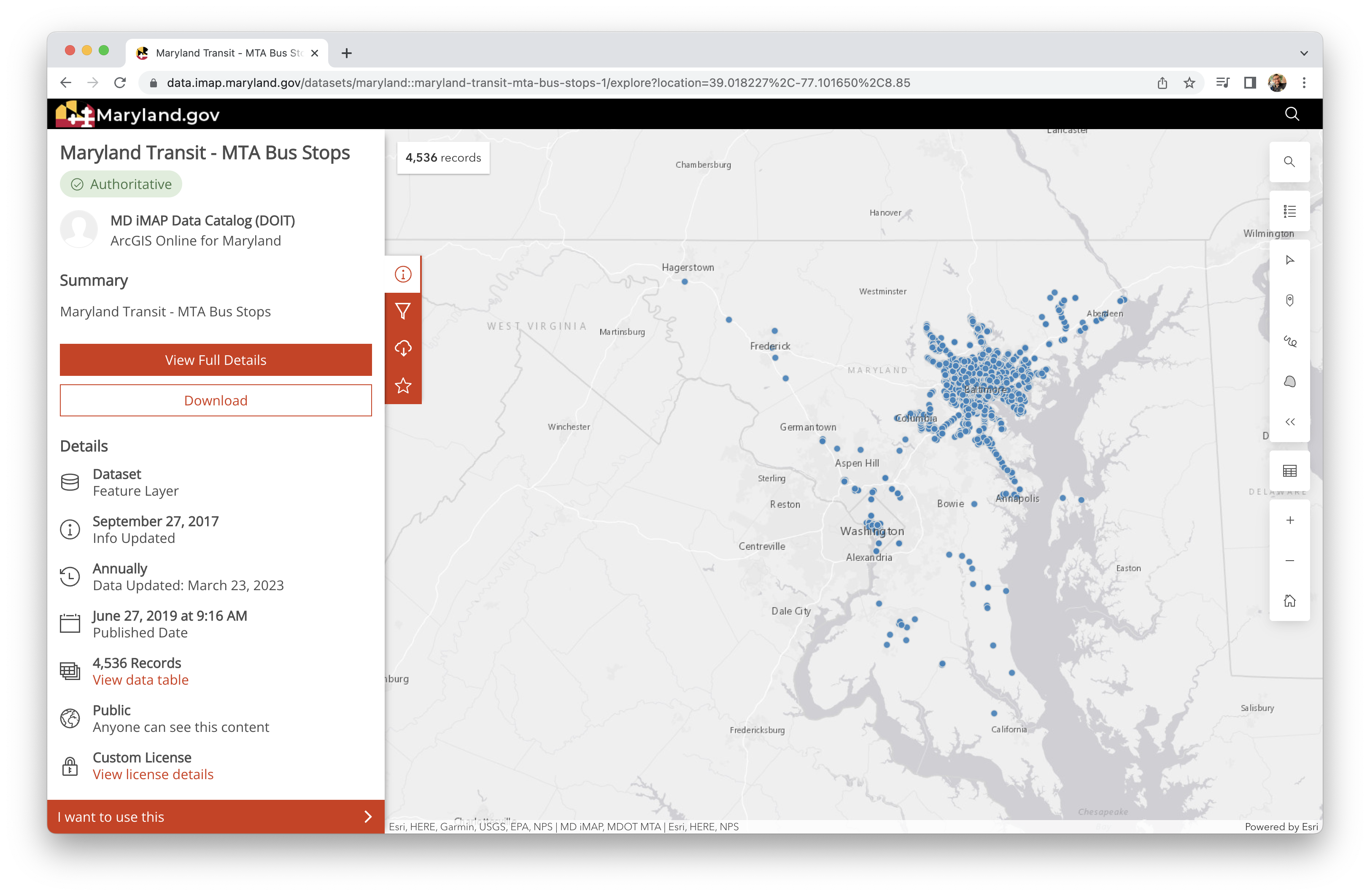Viewport: 1370px width, 896px height.
Task: Open Chrome three-dot menu
Action: 1304,83
